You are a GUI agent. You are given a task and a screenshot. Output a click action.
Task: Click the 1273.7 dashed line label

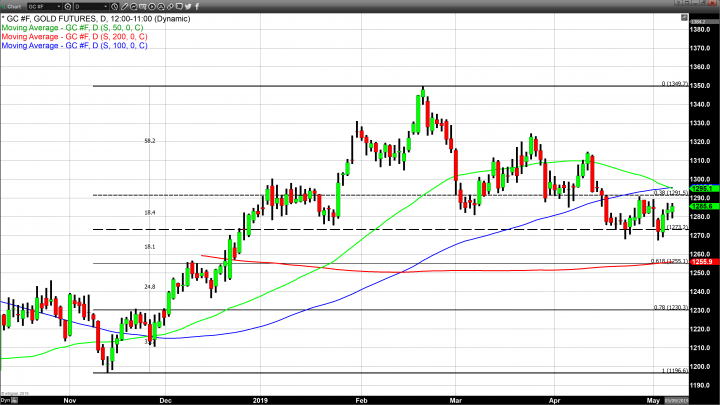tap(678, 227)
